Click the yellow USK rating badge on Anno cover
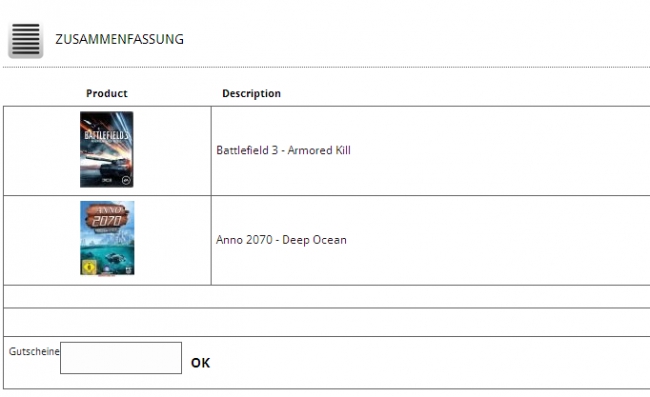 [x=89, y=267]
